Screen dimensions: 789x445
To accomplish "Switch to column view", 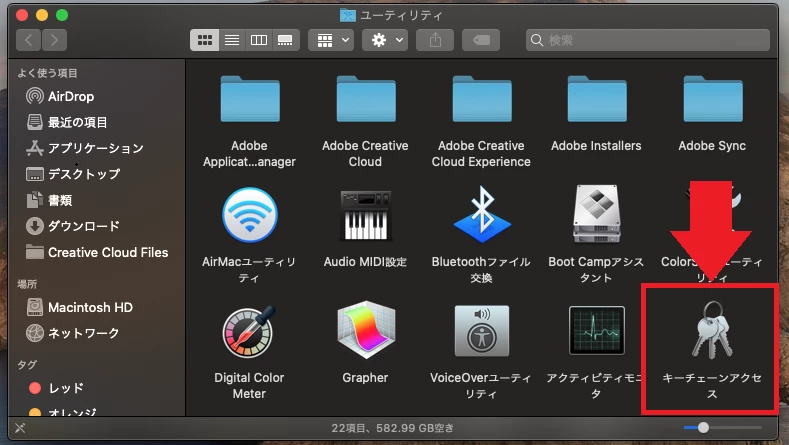I will pos(259,40).
